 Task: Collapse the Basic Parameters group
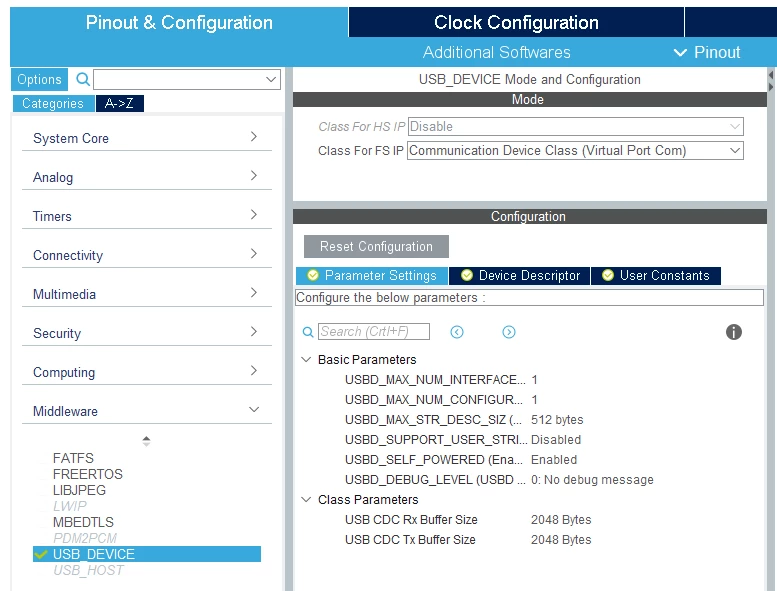306,360
